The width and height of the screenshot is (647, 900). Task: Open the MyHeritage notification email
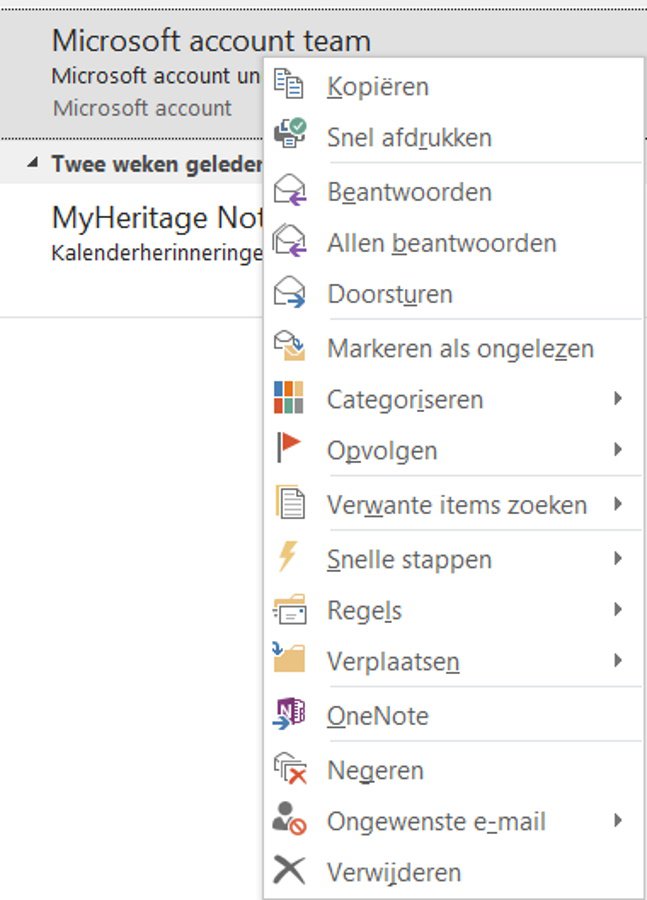click(131, 250)
